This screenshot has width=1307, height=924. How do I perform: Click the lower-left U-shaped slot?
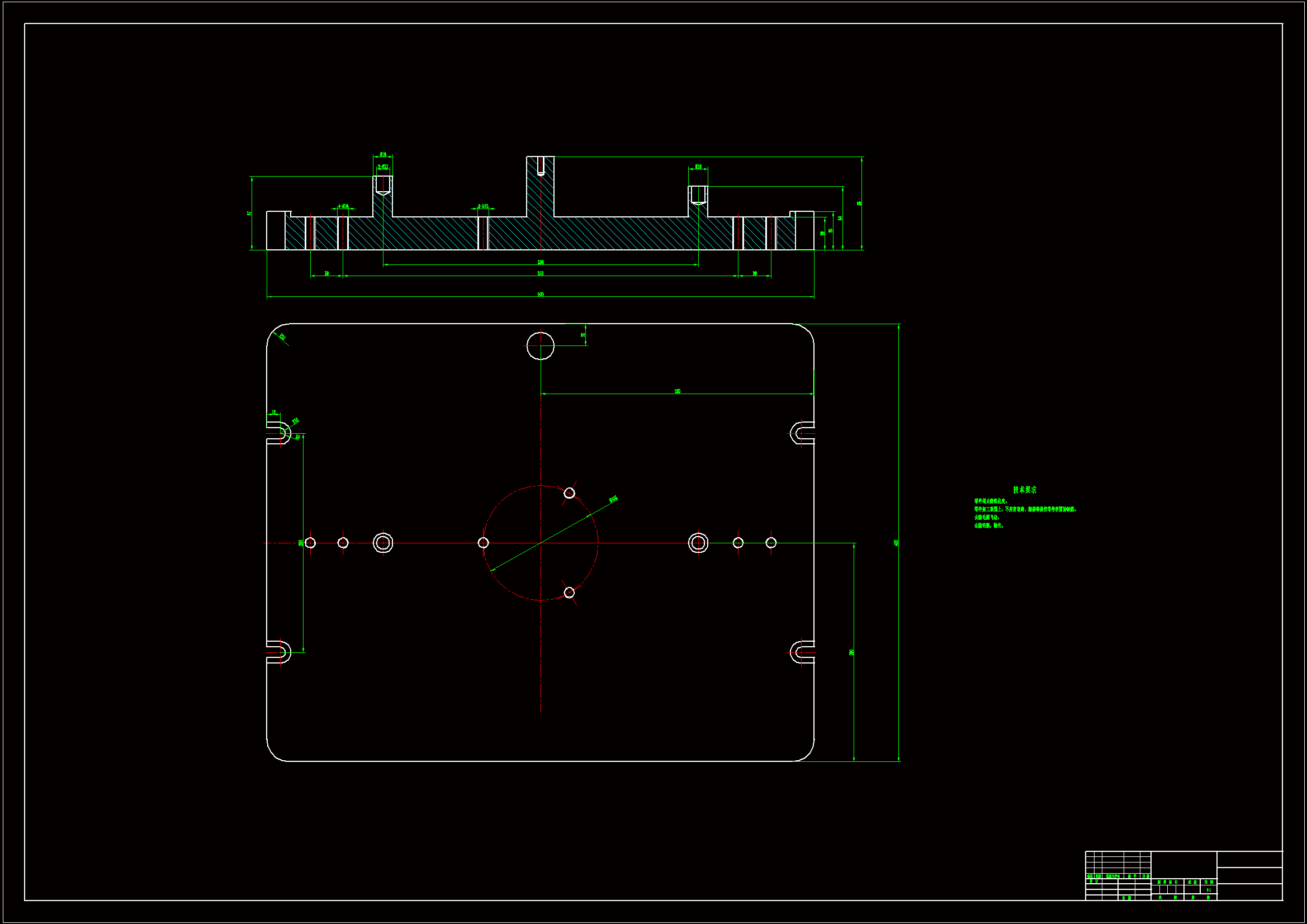coord(279,652)
